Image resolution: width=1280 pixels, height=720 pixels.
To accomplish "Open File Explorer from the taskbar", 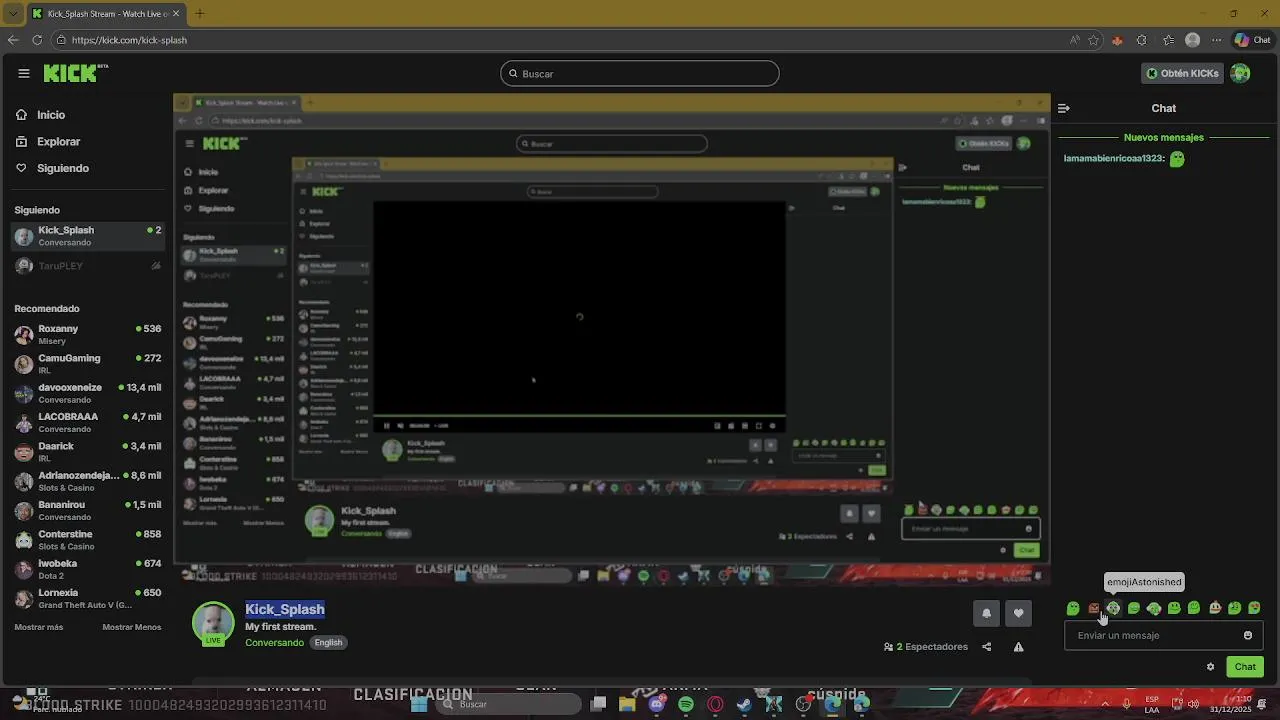I will pyautogui.click(x=627, y=704).
